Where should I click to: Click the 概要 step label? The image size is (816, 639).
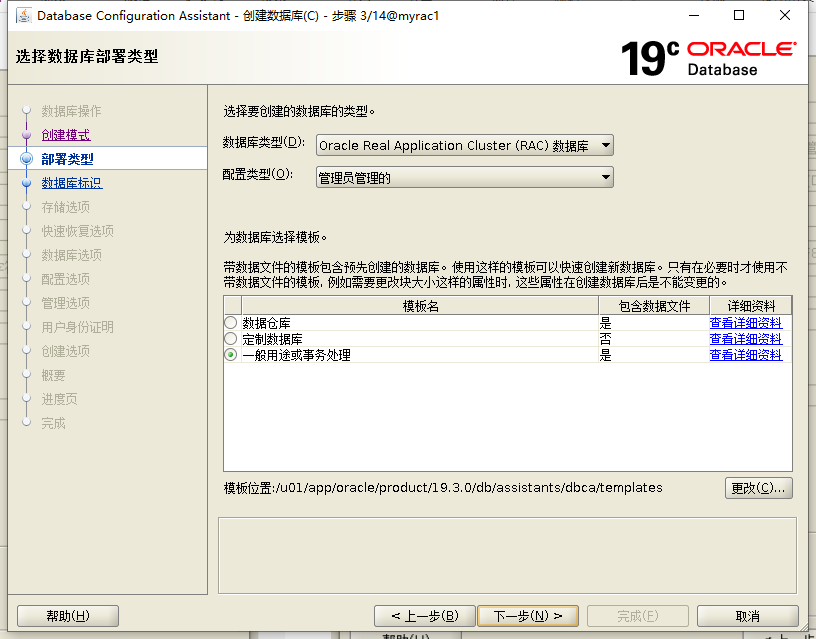(x=54, y=375)
